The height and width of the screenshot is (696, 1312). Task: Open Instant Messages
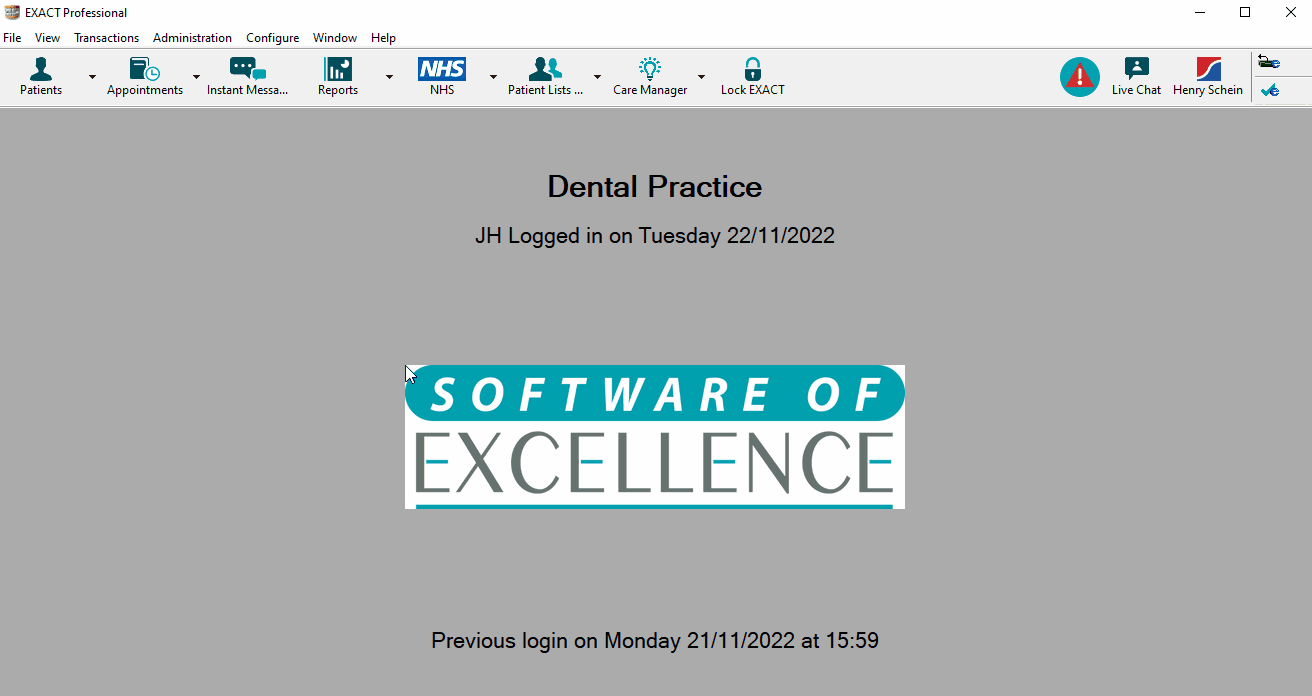point(247,77)
